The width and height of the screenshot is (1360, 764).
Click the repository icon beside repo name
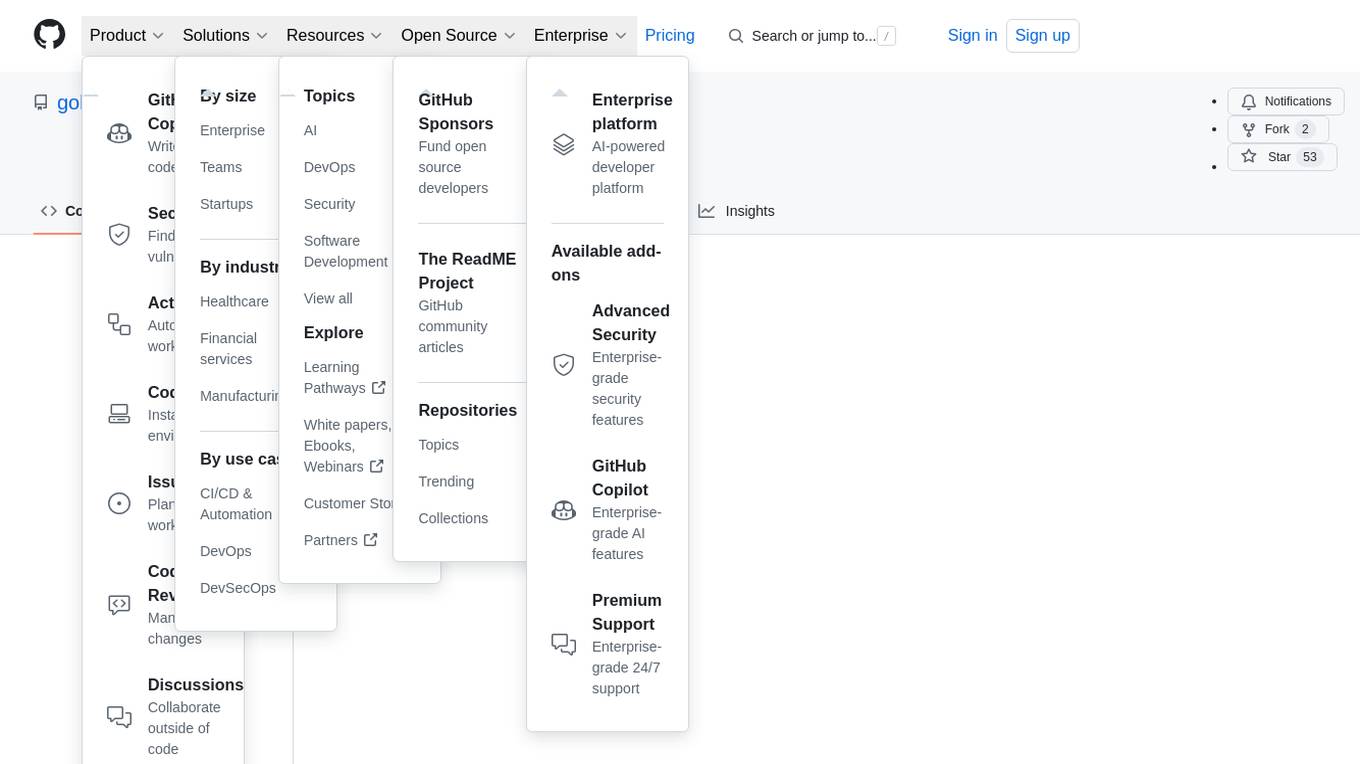pos(41,102)
